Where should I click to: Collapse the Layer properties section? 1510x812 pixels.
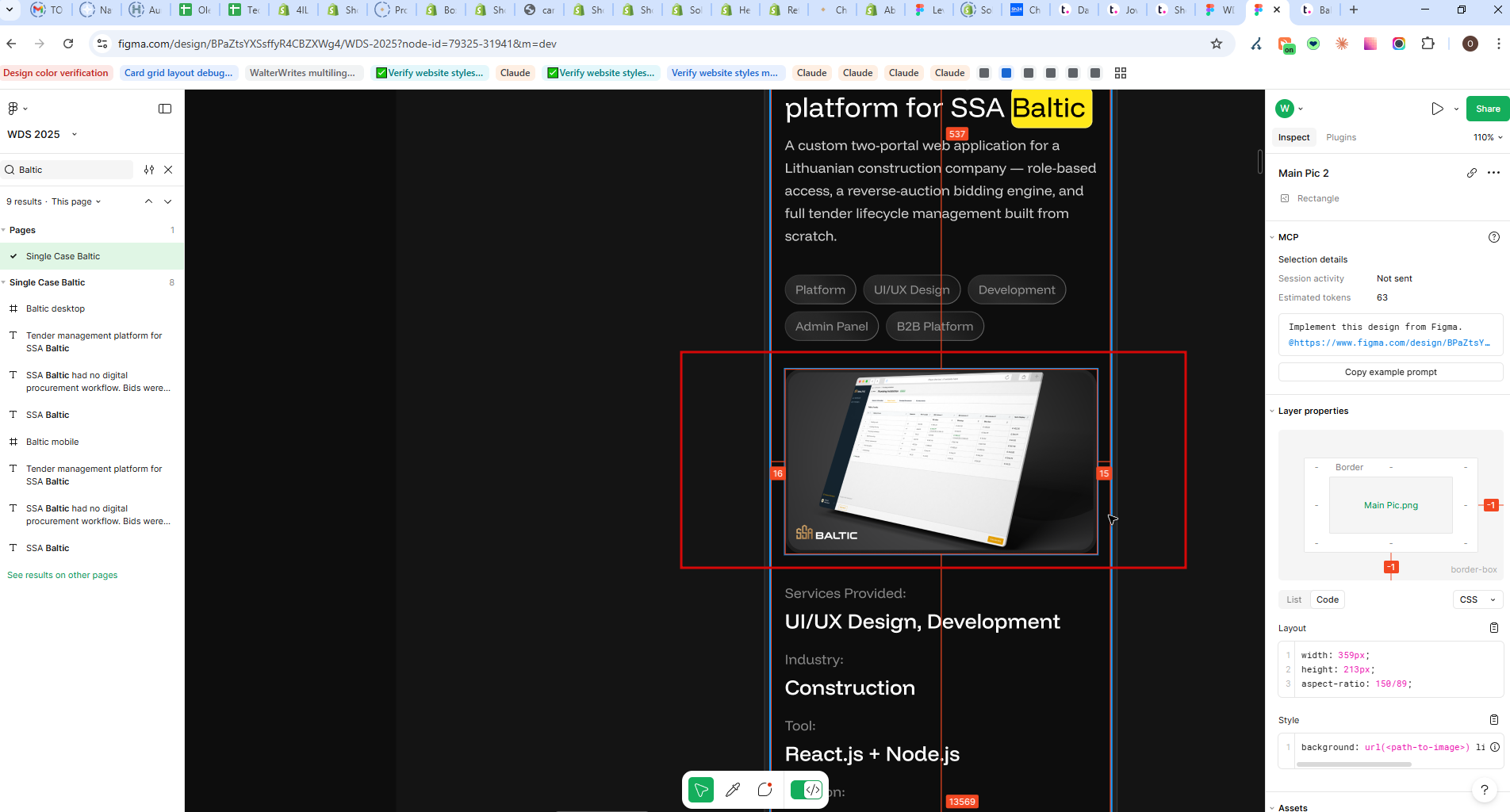pyautogui.click(x=1272, y=411)
